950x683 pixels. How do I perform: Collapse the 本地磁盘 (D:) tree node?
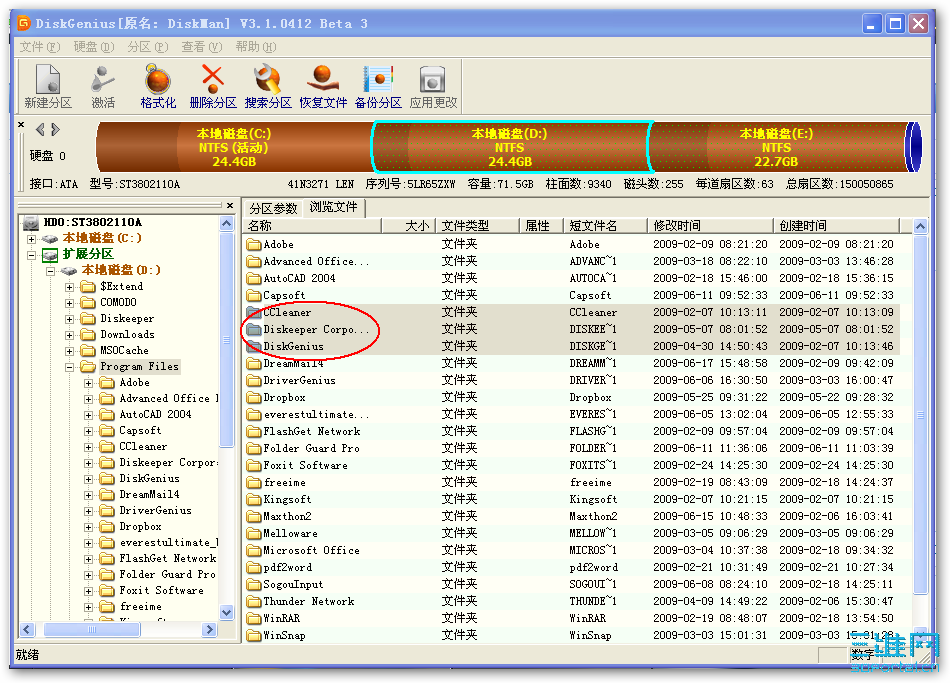coord(50,271)
